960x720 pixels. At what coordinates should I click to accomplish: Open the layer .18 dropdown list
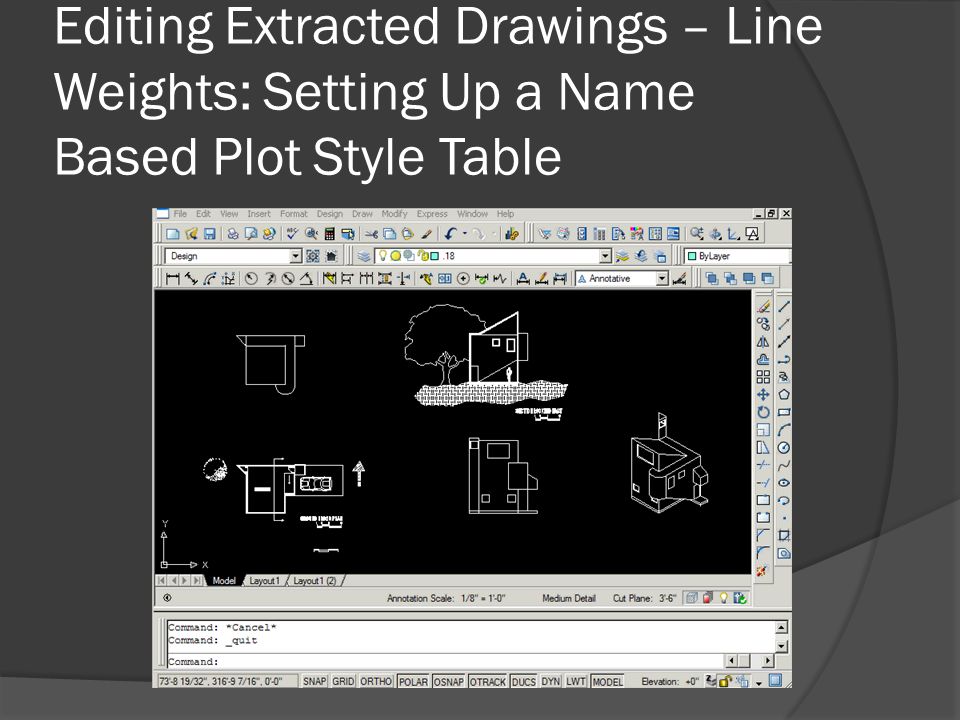605,256
